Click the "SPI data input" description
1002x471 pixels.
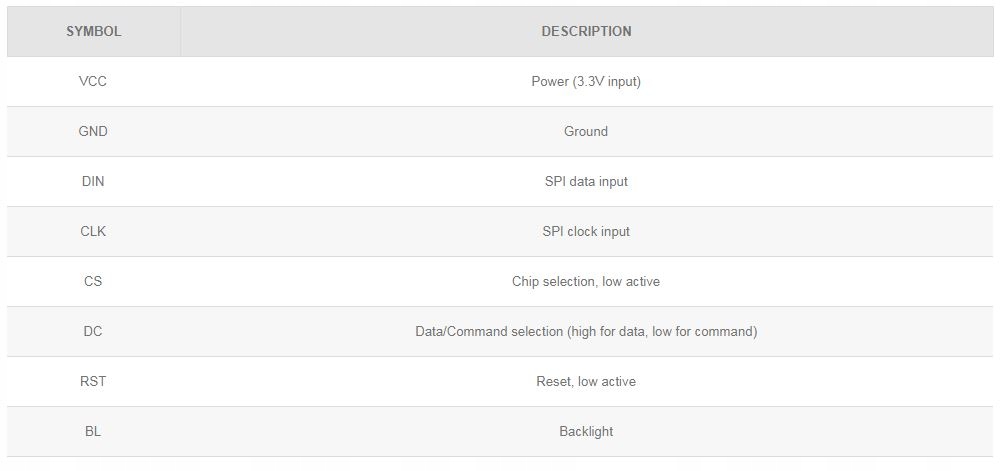[586, 181]
